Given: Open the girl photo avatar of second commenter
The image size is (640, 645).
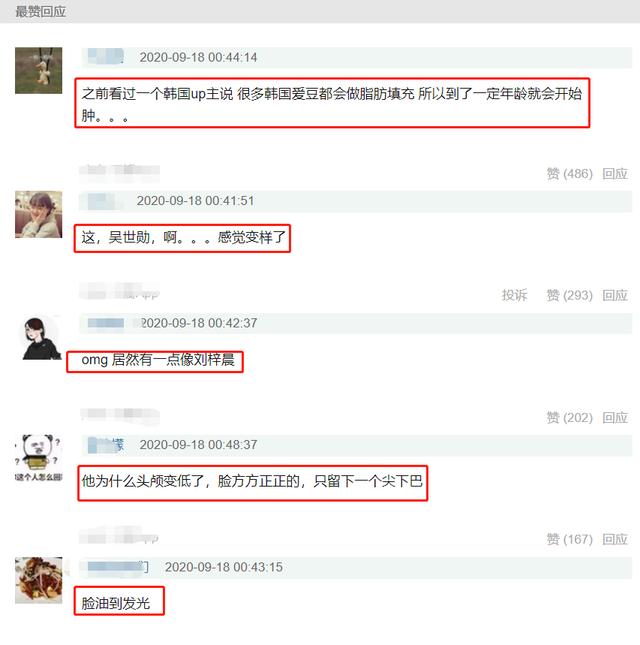Looking at the screenshot, I should pyautogui.click(x=39, y=214).
